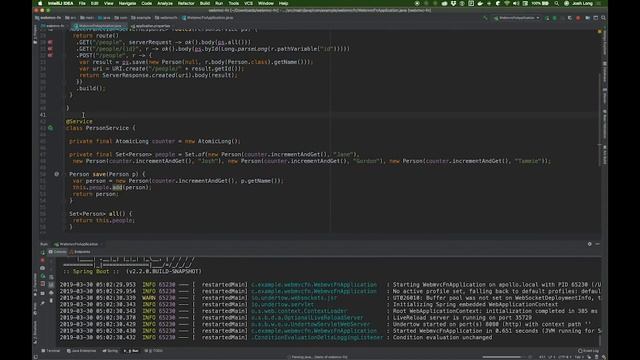Open the Apple menu
The width and height of the screenshot is (640, 360).
(40, 3)
